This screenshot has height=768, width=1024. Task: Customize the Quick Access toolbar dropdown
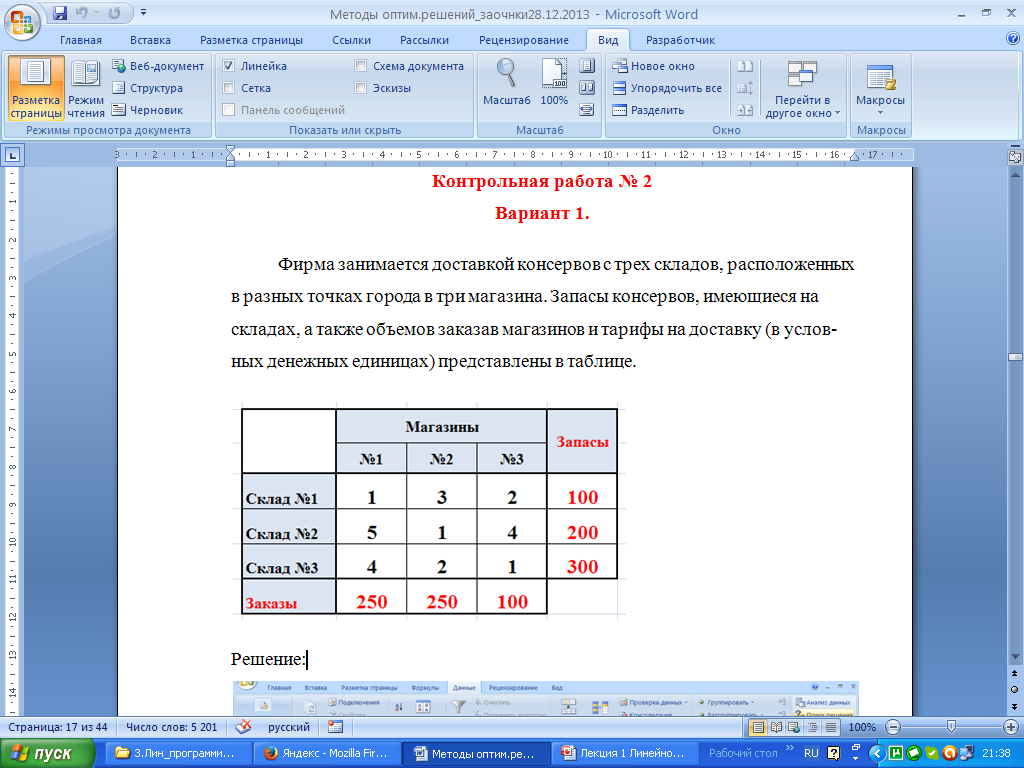(144, 12)
